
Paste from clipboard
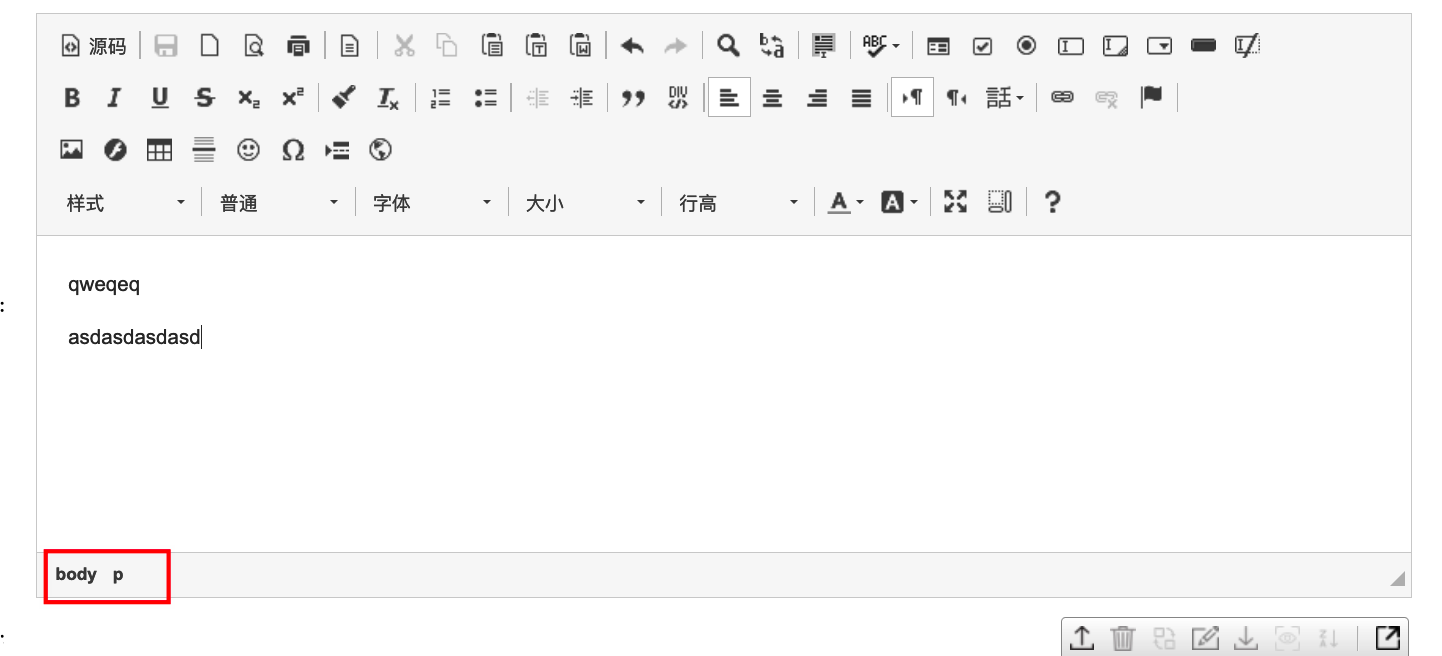(x=492, y=45)
